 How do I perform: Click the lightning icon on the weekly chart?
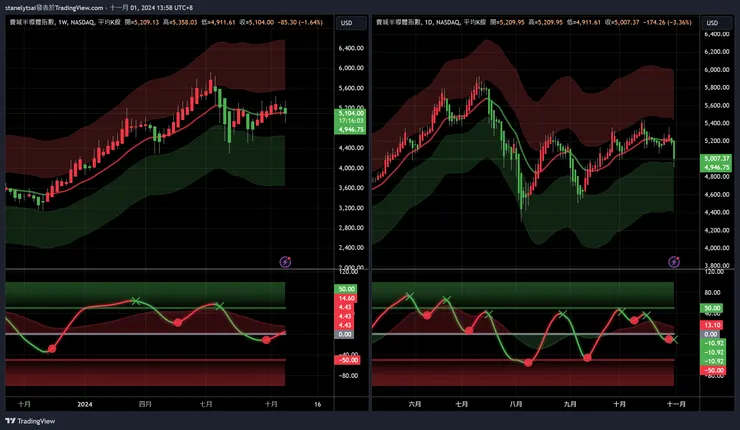(x=285, y=261)
